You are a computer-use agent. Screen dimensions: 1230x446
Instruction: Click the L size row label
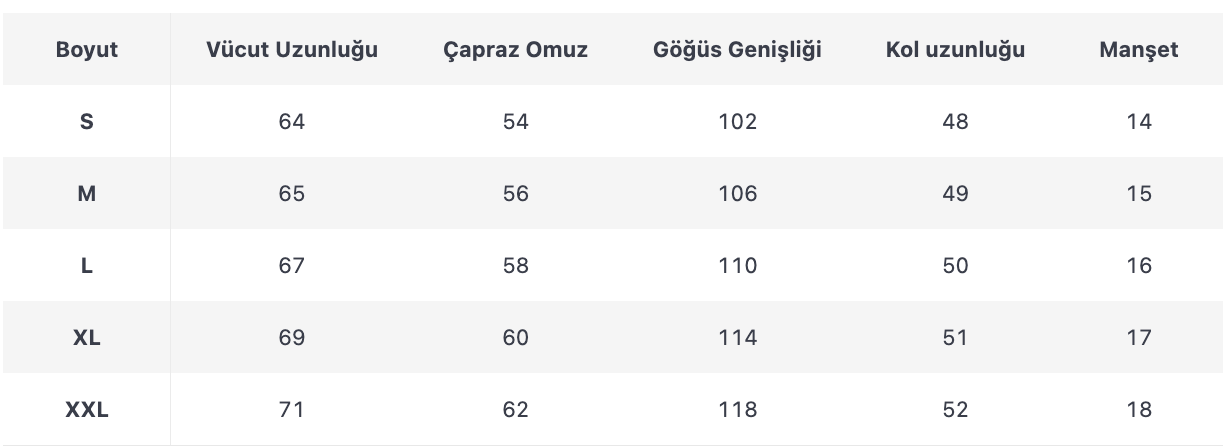[x=87, y=266]
